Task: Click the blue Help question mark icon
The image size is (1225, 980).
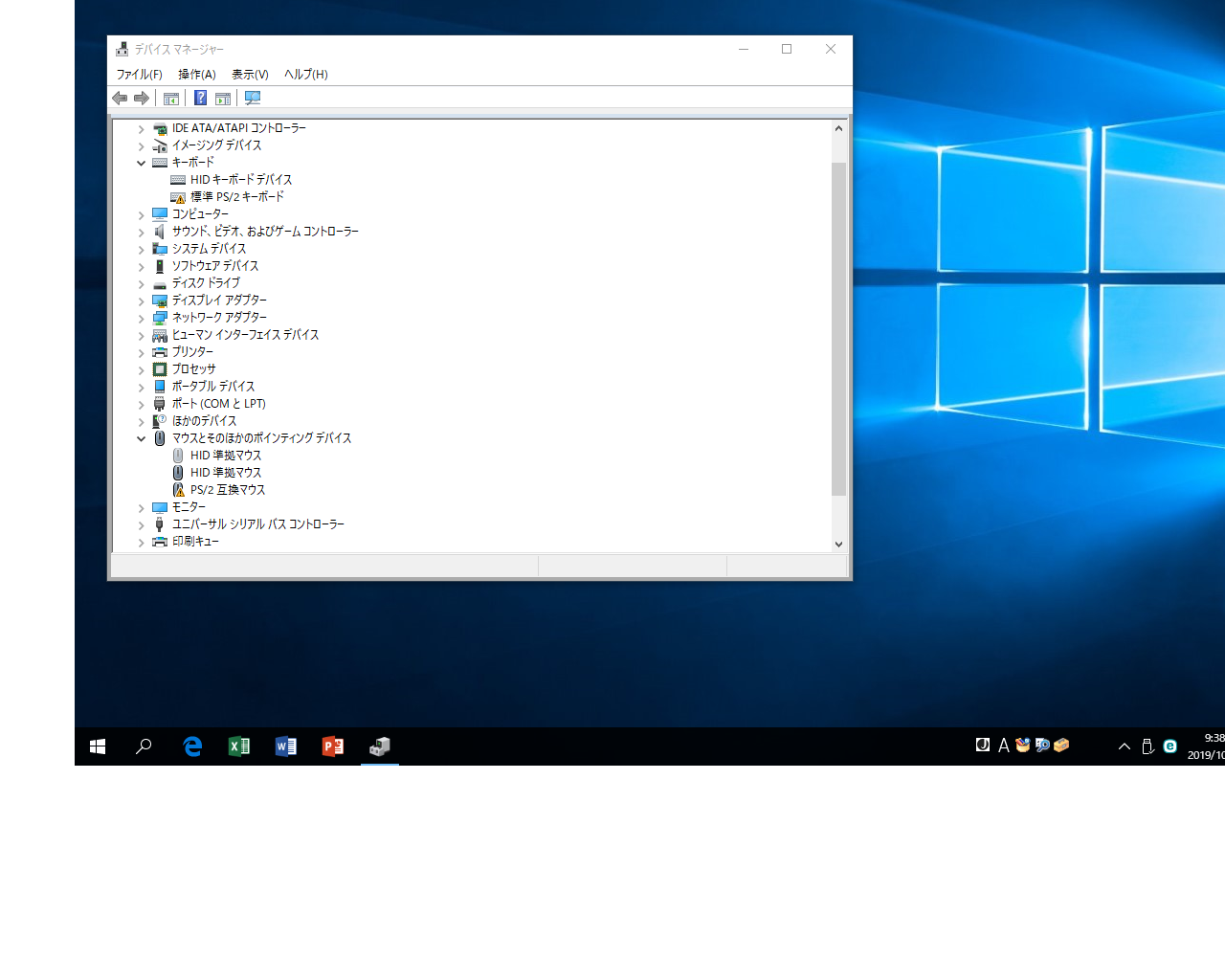Action: [x=200, y=98]
